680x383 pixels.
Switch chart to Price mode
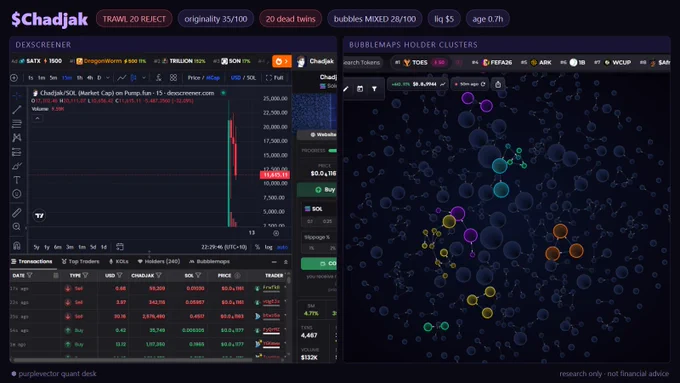194,78
